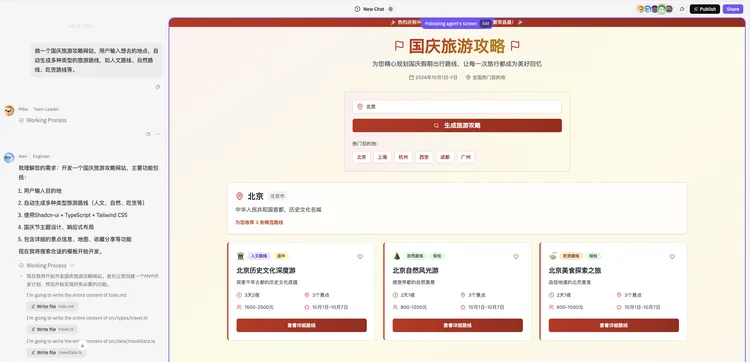Viewport: 750px width, 362px height.
Task: Click Mike's avatar in the chat
Action: (x=9, y=111)
